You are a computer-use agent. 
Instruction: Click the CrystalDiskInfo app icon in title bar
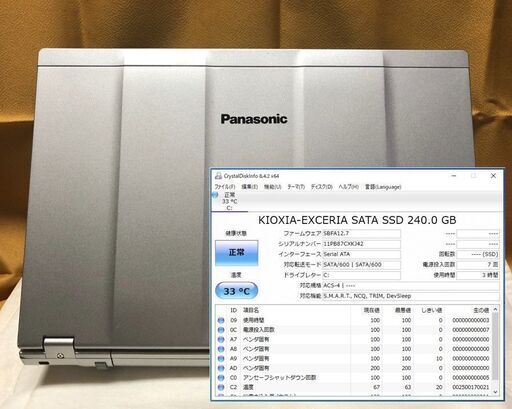(x=218, y=176)
